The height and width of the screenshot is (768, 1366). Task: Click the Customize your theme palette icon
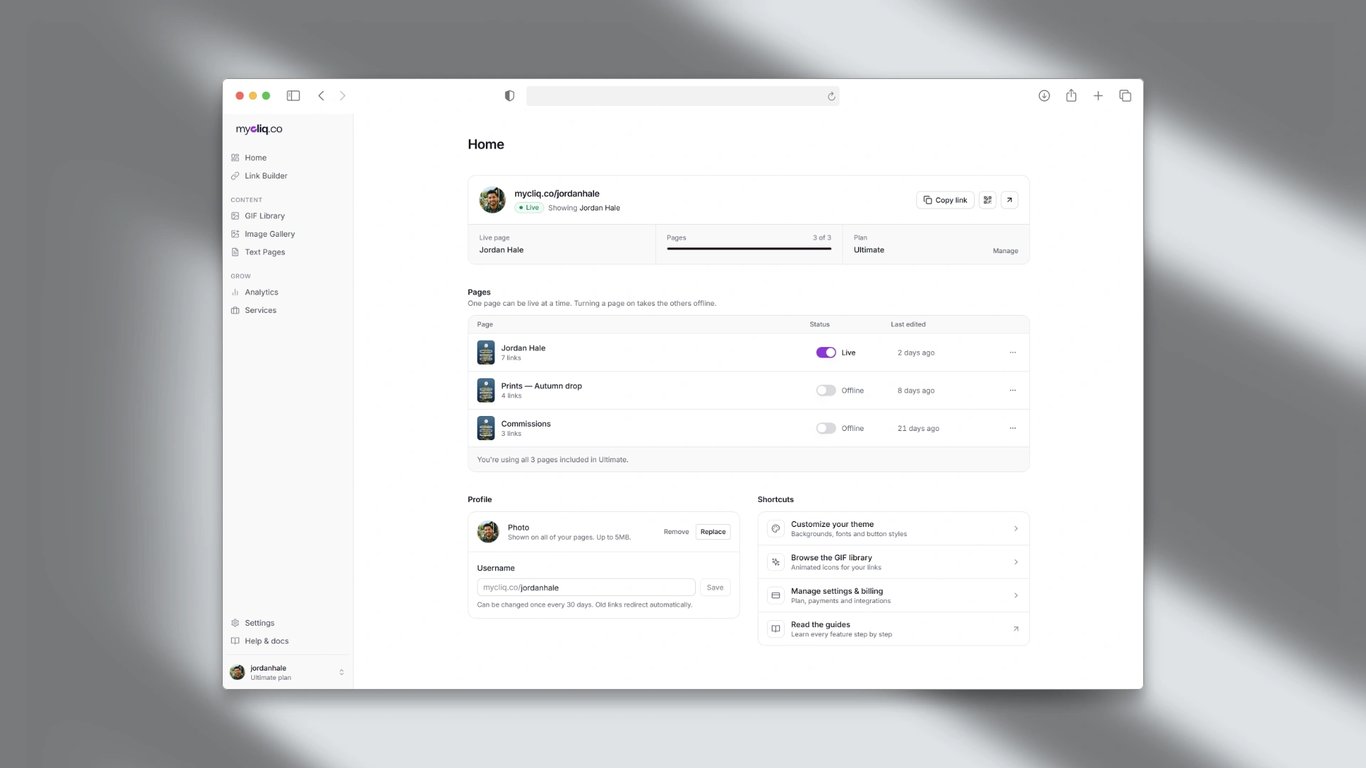pyautogui.click(x=775, y=529)
